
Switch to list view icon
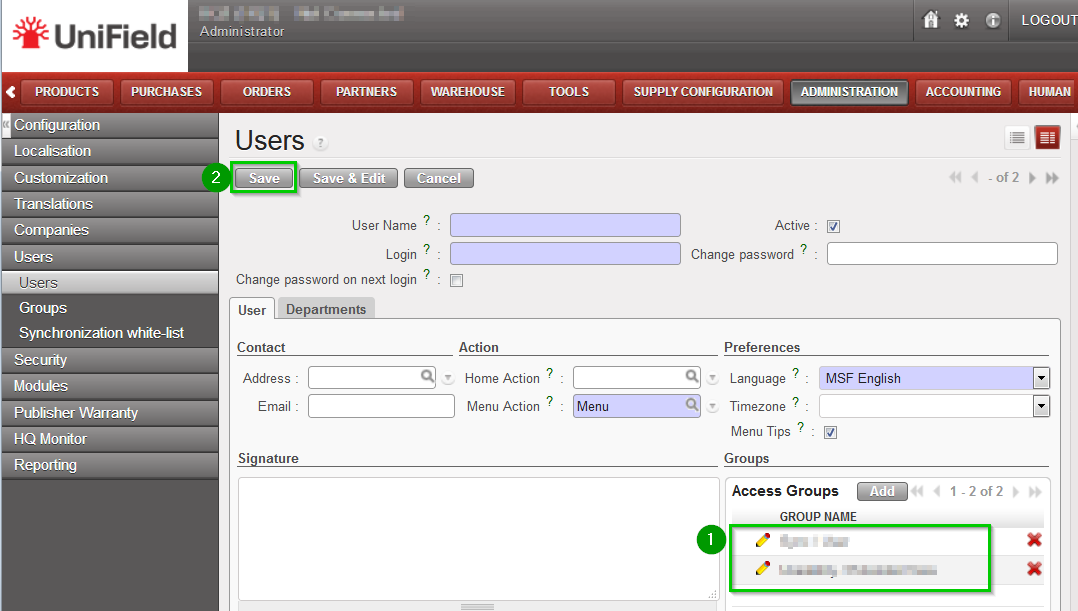[1017, 138]
